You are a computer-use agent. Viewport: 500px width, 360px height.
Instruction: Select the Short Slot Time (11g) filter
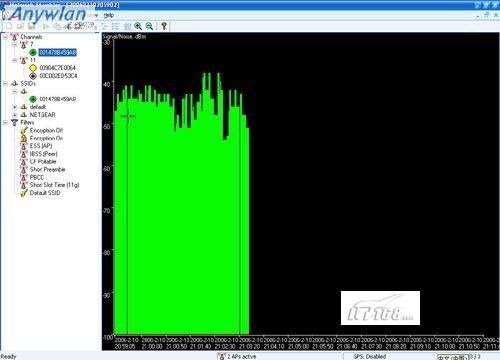pos(54,185)
